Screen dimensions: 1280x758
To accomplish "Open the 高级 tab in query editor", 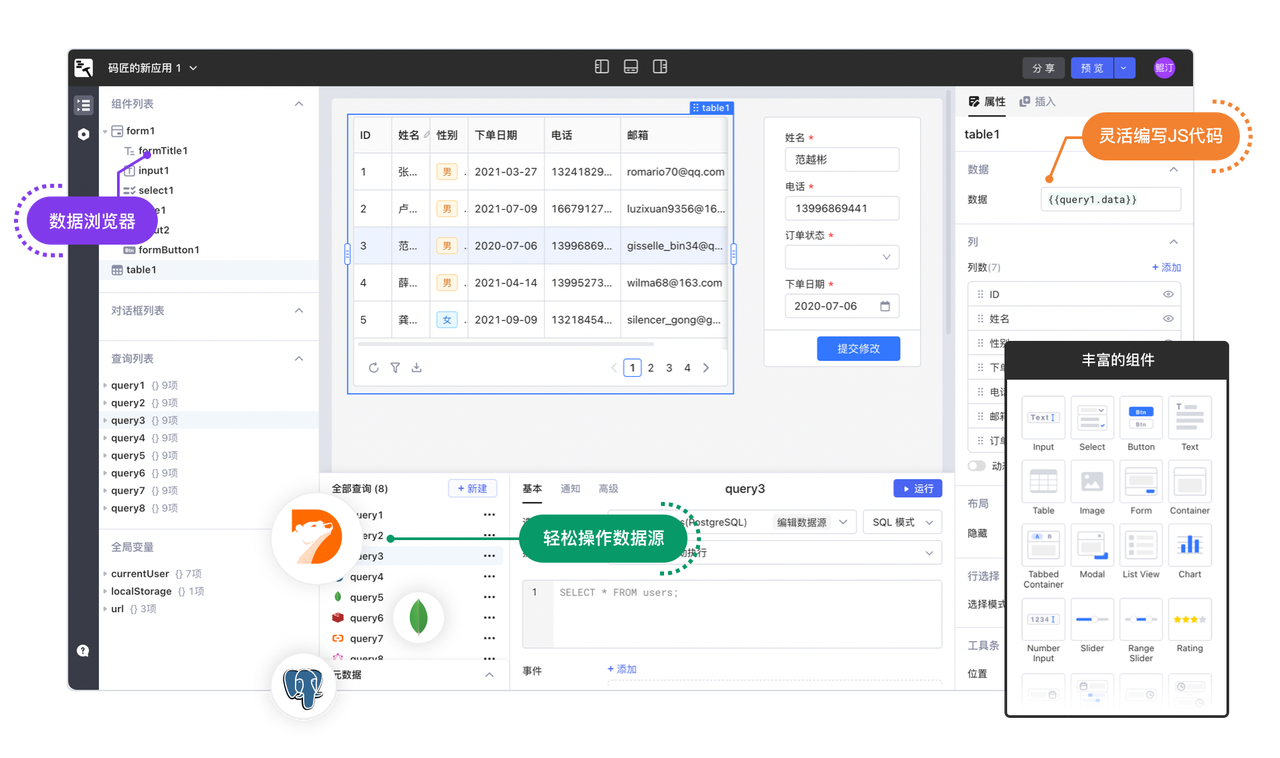I will pyautogui.click(x=608, y=489).
